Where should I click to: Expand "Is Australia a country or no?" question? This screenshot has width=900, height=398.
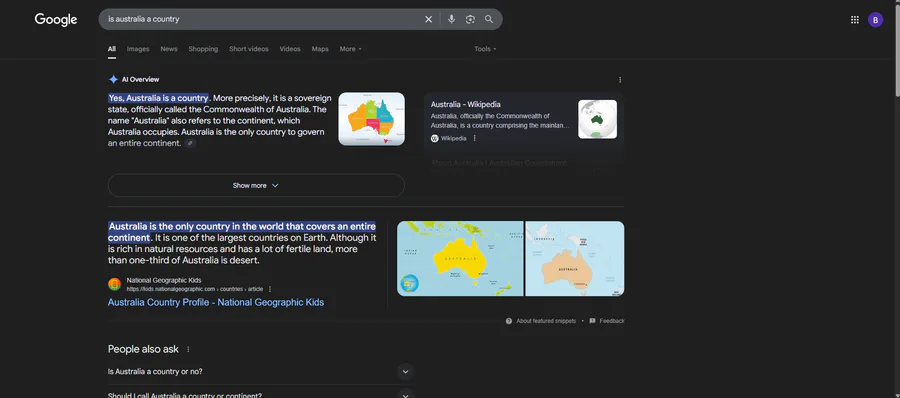pos(261,372)
